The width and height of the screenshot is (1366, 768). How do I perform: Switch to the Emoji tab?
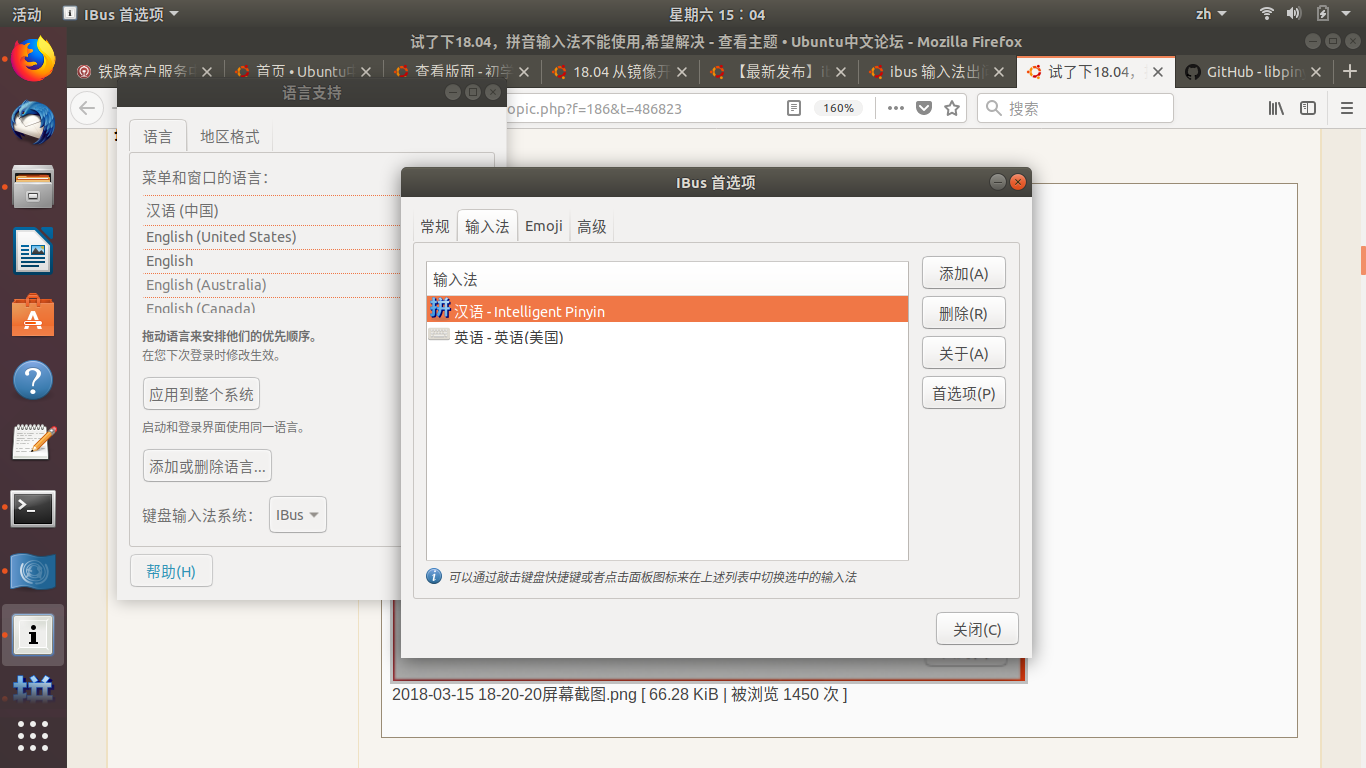click(544, 227)
